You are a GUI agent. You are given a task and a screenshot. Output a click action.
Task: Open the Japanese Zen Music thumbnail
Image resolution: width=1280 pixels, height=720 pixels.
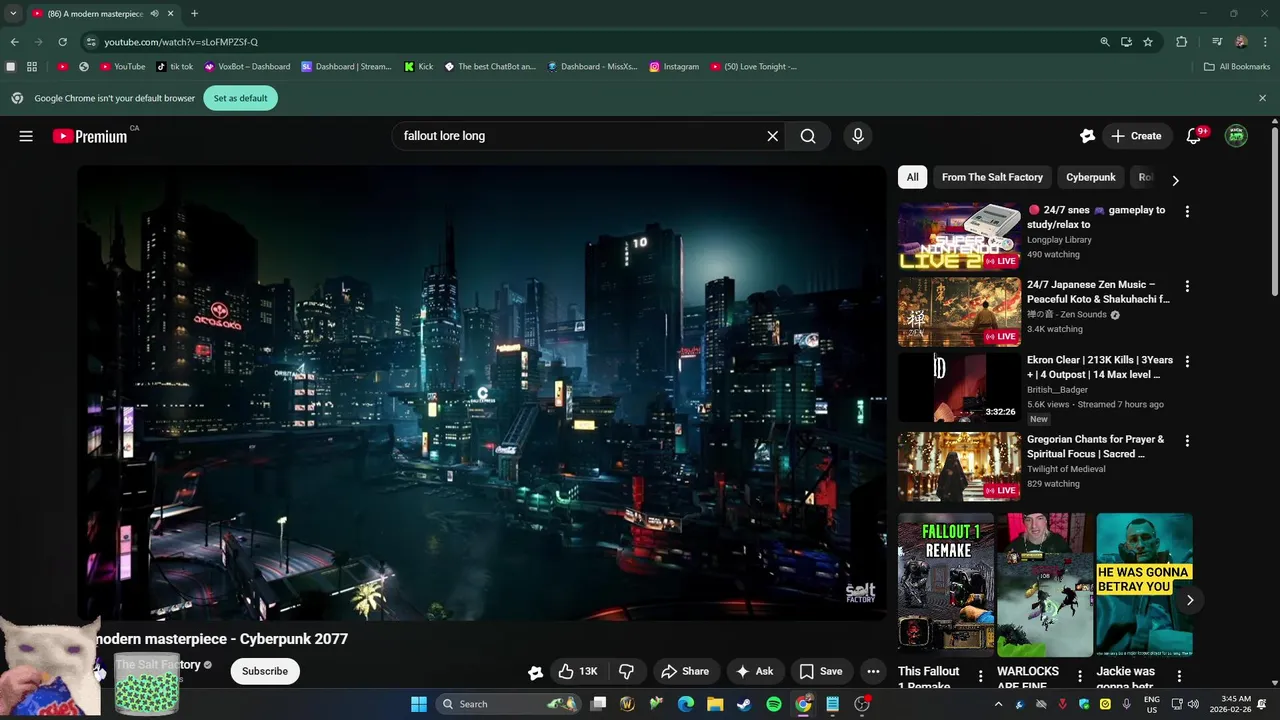[959, 312]
